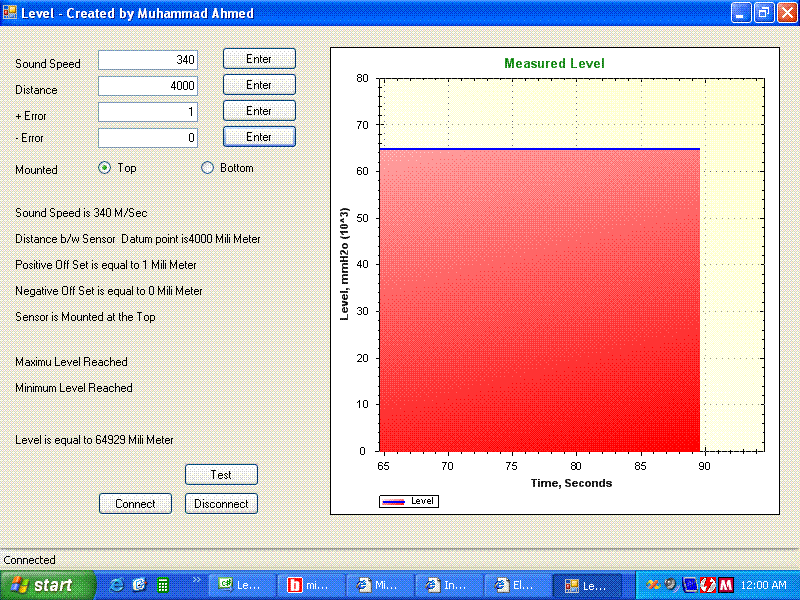Viewport: 800px width, 600px height.
Task: Click 'Minimum Level Reached' text
Action: click(74, 388)
